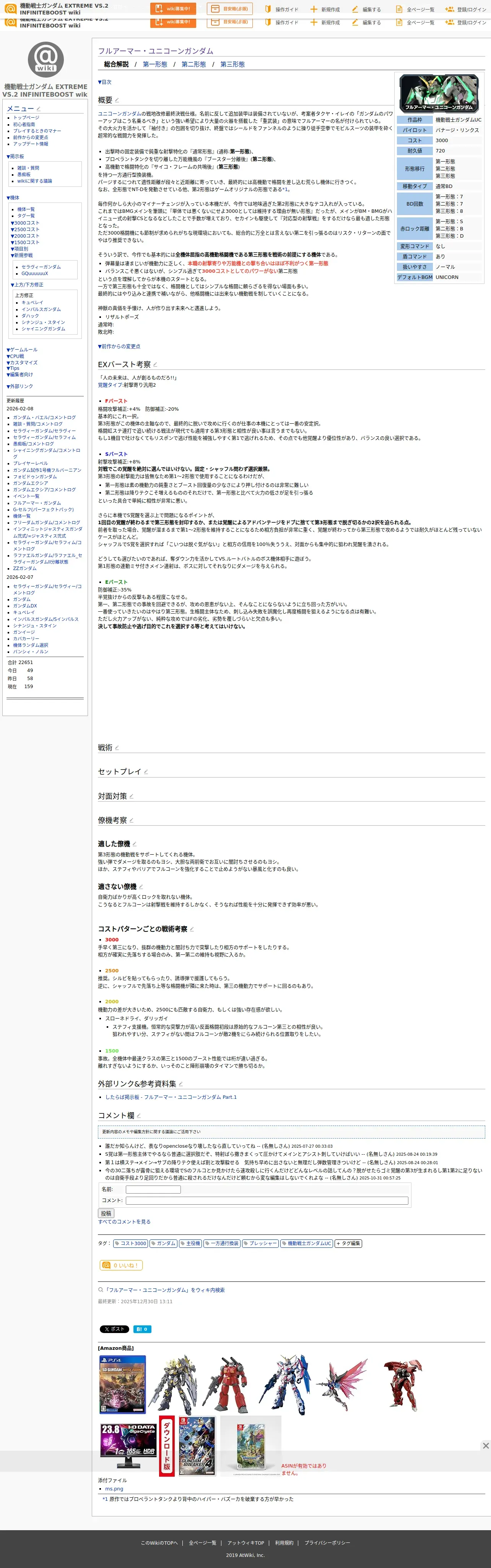Expand the ▼カスタマイズ sidebar section
Image resolution: width=491 pixels, height=1568 pixels.
click(x=22, y=363)
